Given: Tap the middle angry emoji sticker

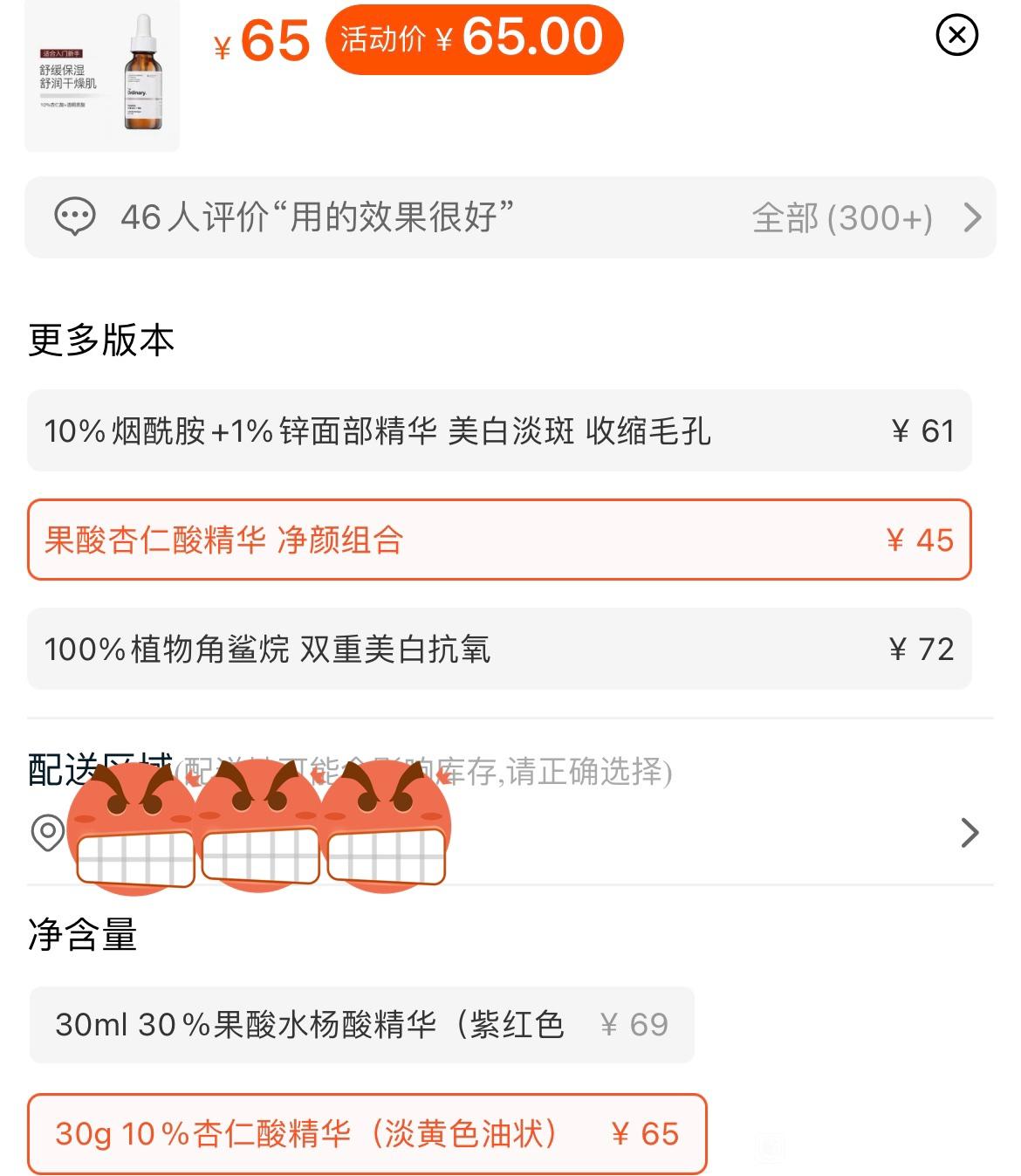Looking at the screenshot, I should 259,825.
